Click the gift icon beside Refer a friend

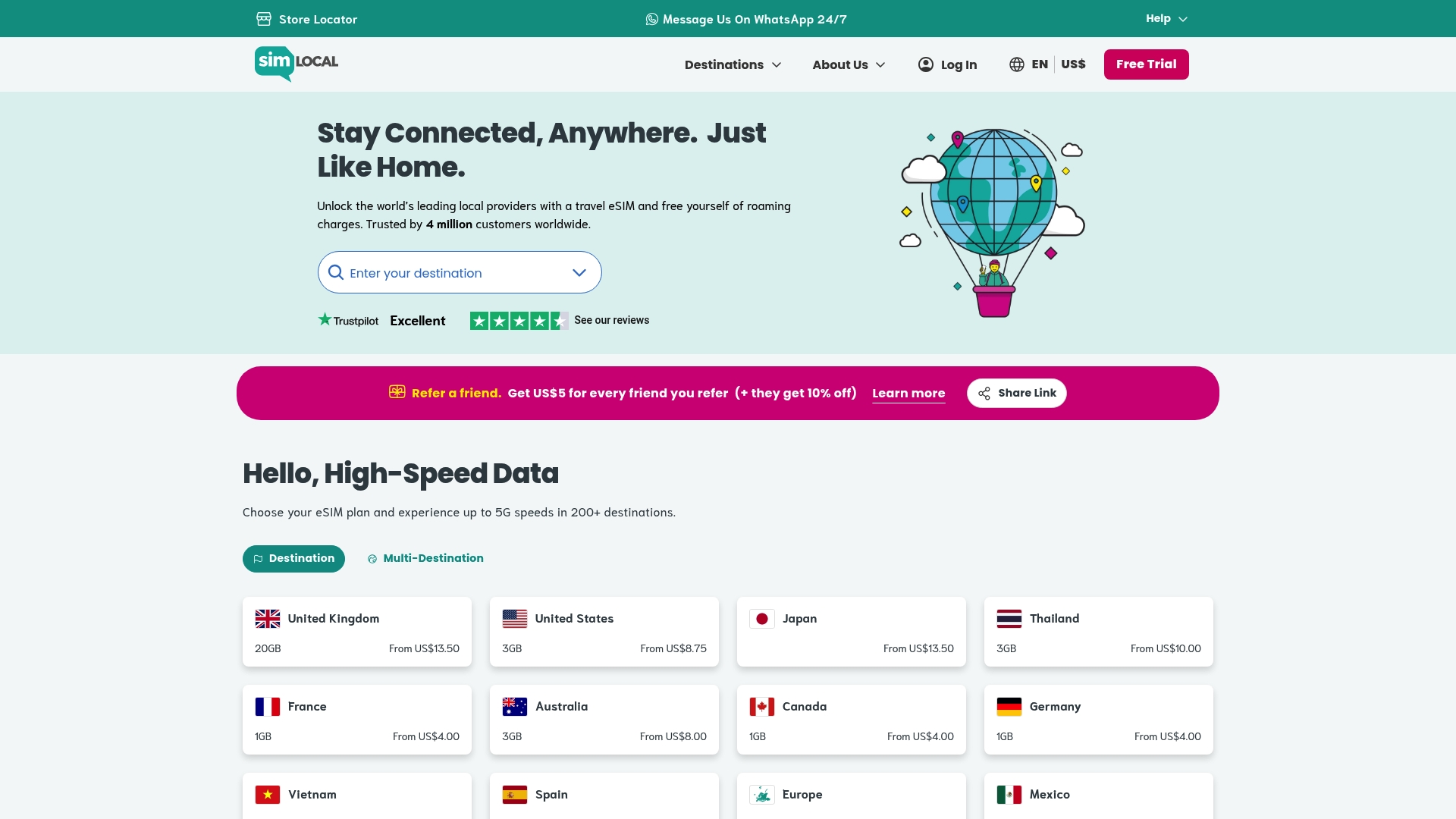coord(397,392)
